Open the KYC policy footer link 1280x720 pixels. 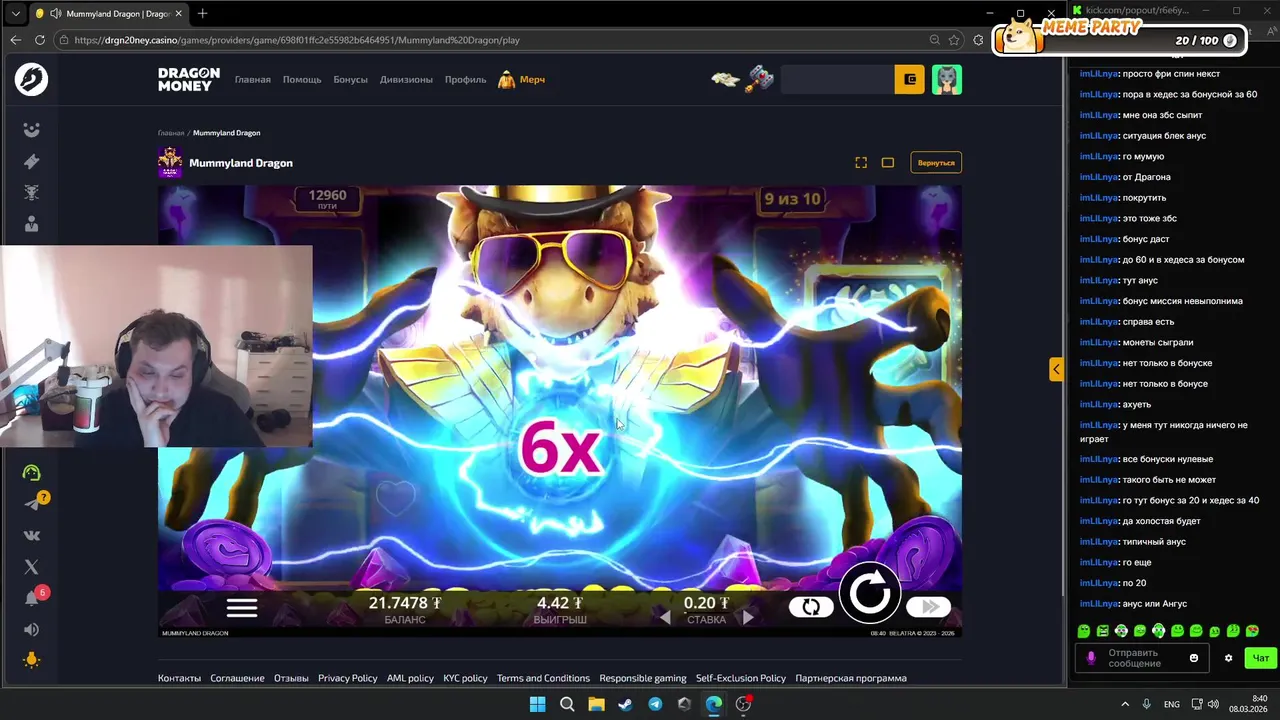tap(465, 678)
